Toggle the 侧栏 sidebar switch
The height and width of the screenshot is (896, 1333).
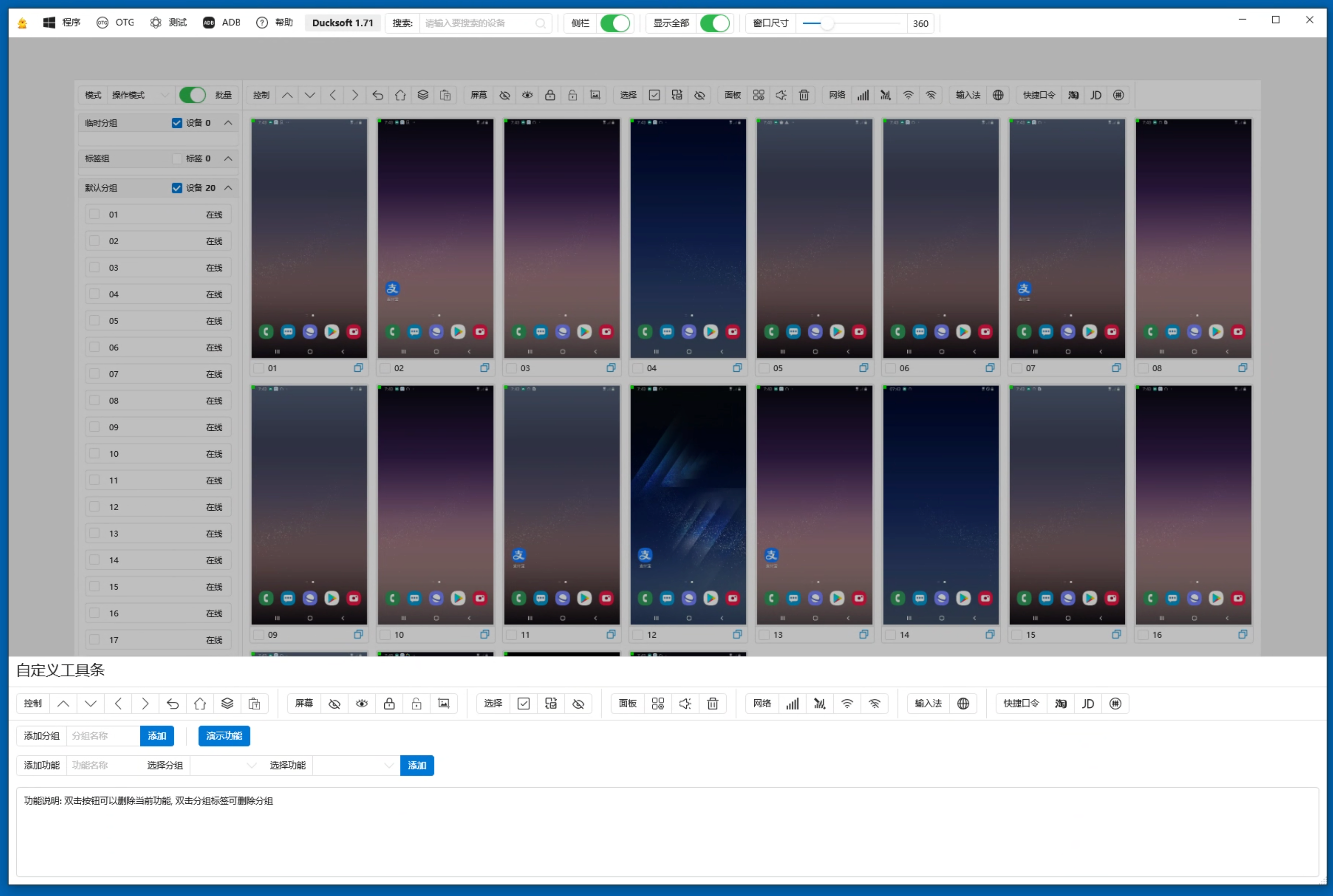tap(615, 23)
